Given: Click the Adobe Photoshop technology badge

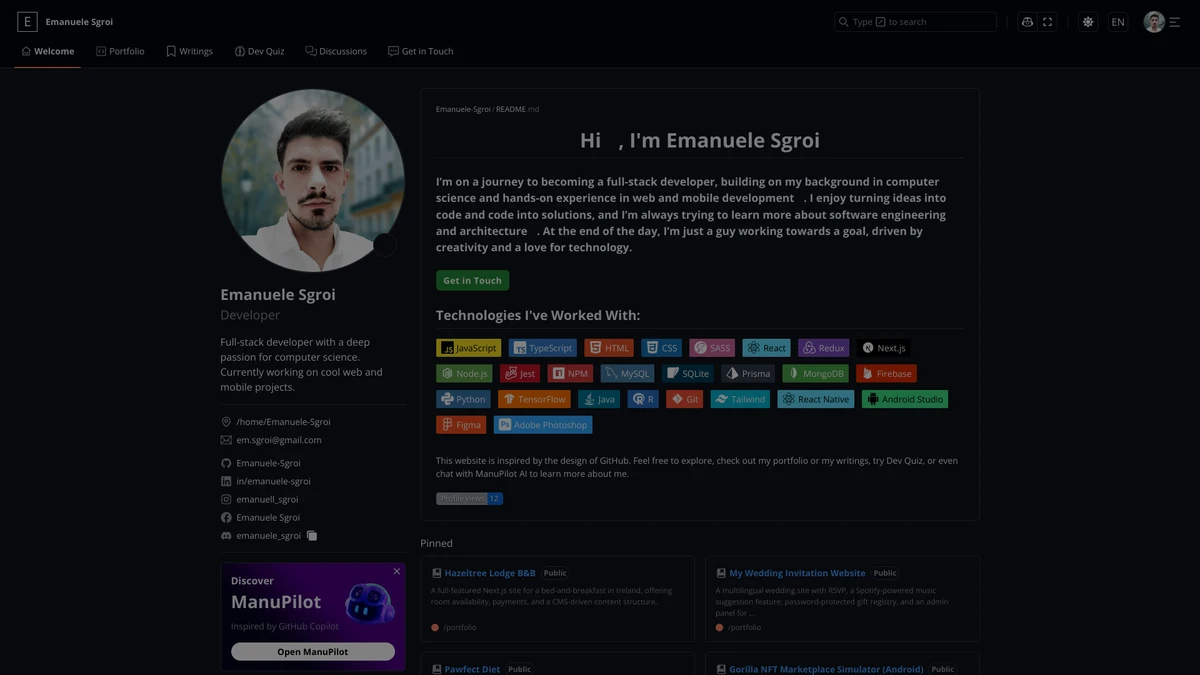Looking at the screenshot, I should tap(543, 425).
